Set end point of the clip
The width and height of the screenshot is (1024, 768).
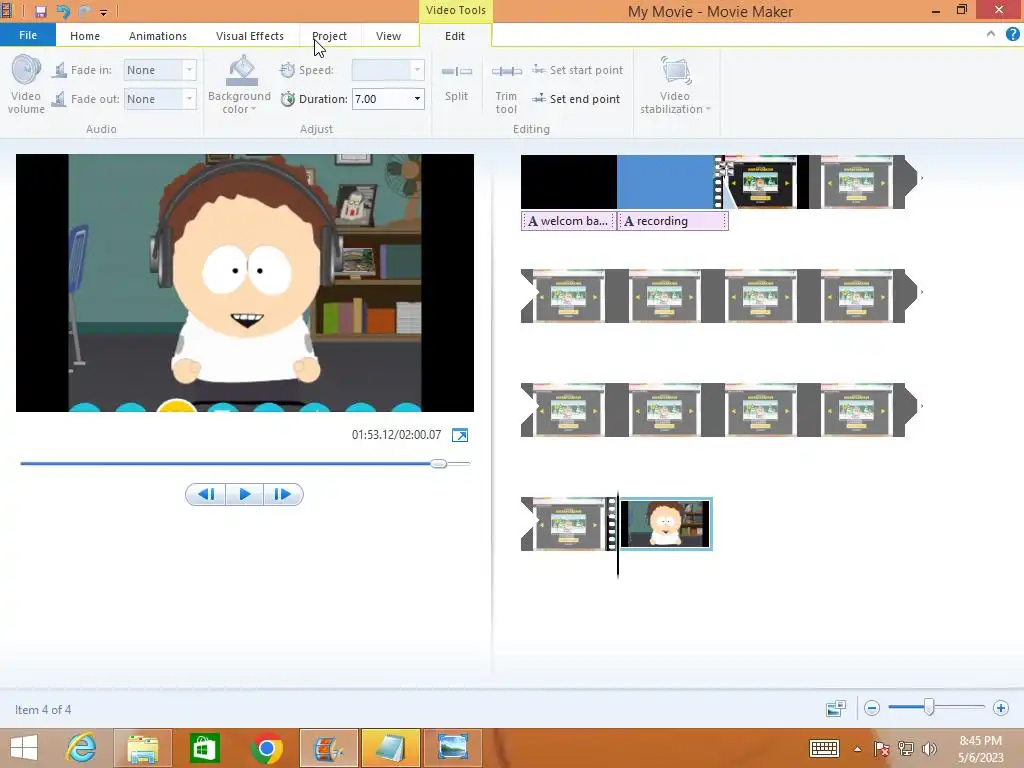[576, 99]
